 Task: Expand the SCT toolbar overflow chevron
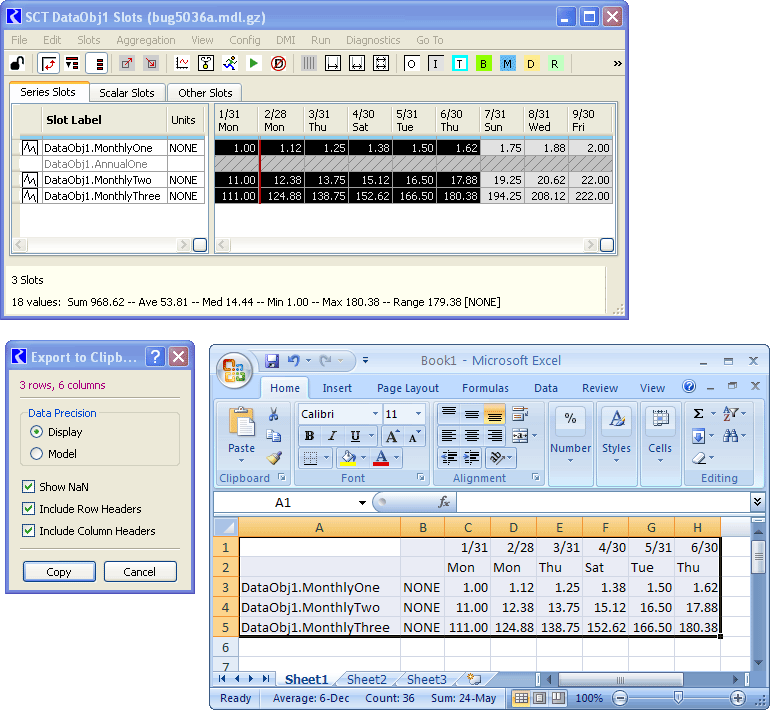click(x=618, y=63)
